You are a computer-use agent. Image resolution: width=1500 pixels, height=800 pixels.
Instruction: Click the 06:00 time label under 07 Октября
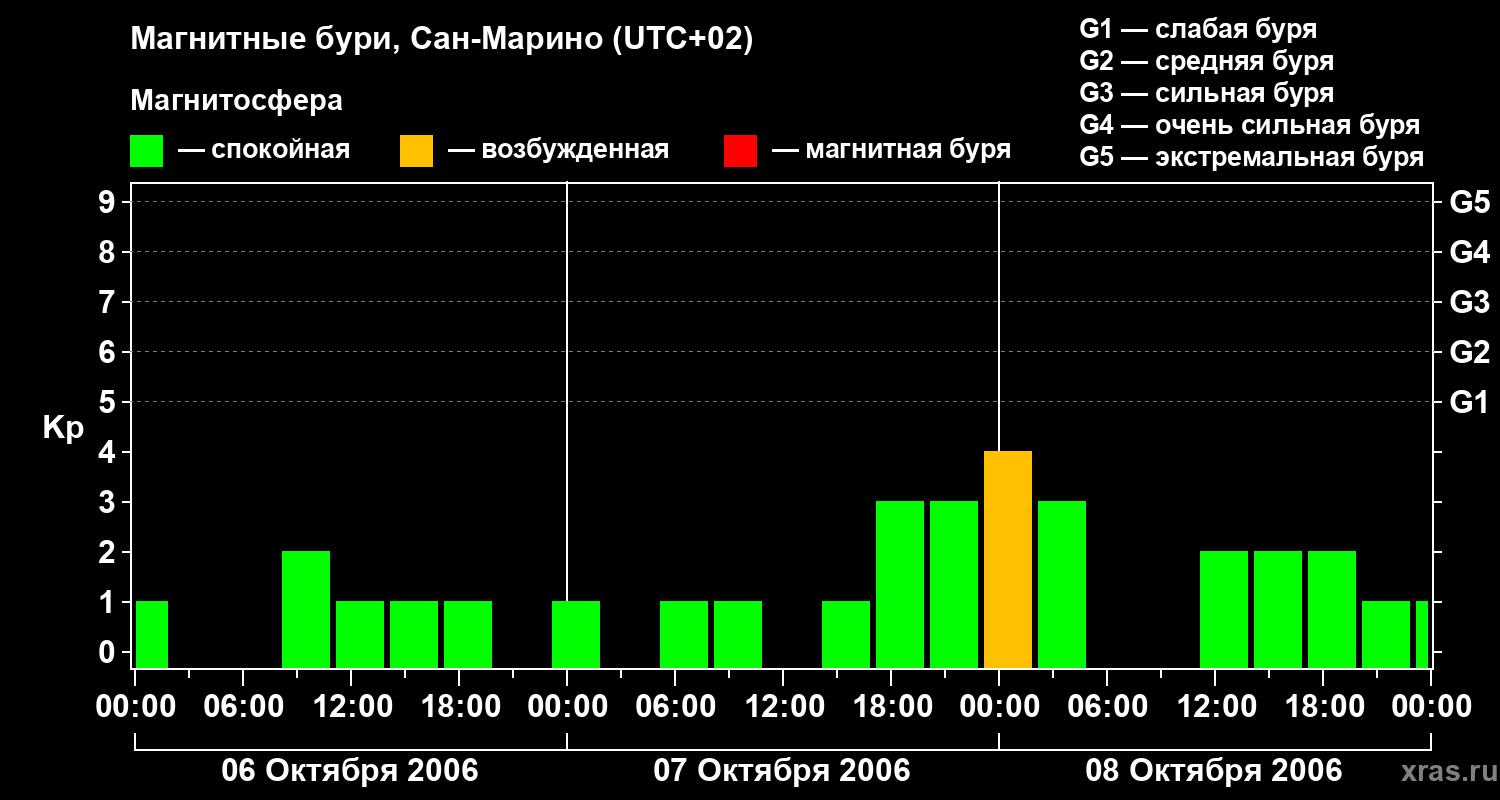click(x=675, y=706)
